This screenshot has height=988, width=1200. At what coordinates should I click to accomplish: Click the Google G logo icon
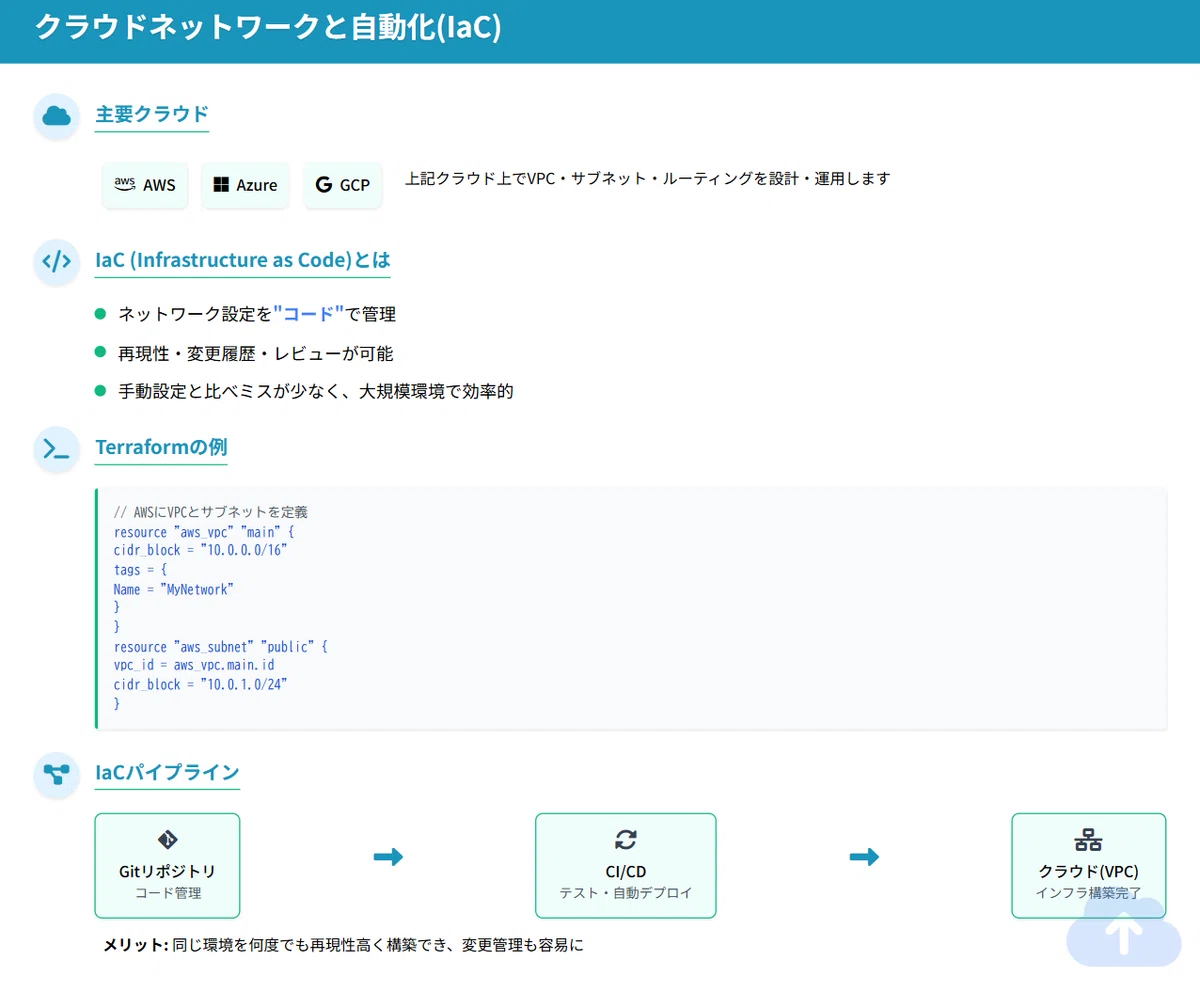click(324, 185)
